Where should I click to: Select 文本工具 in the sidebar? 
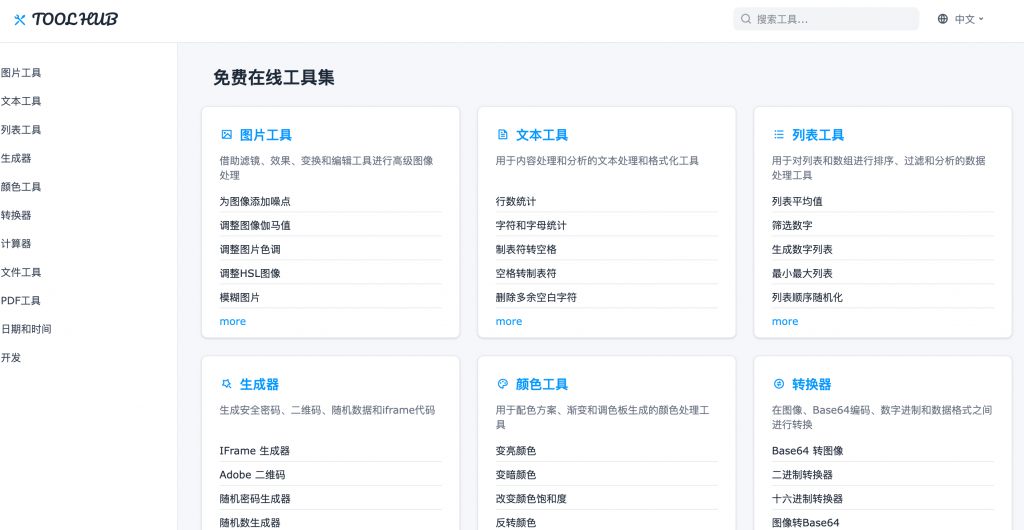coord(21,101)
